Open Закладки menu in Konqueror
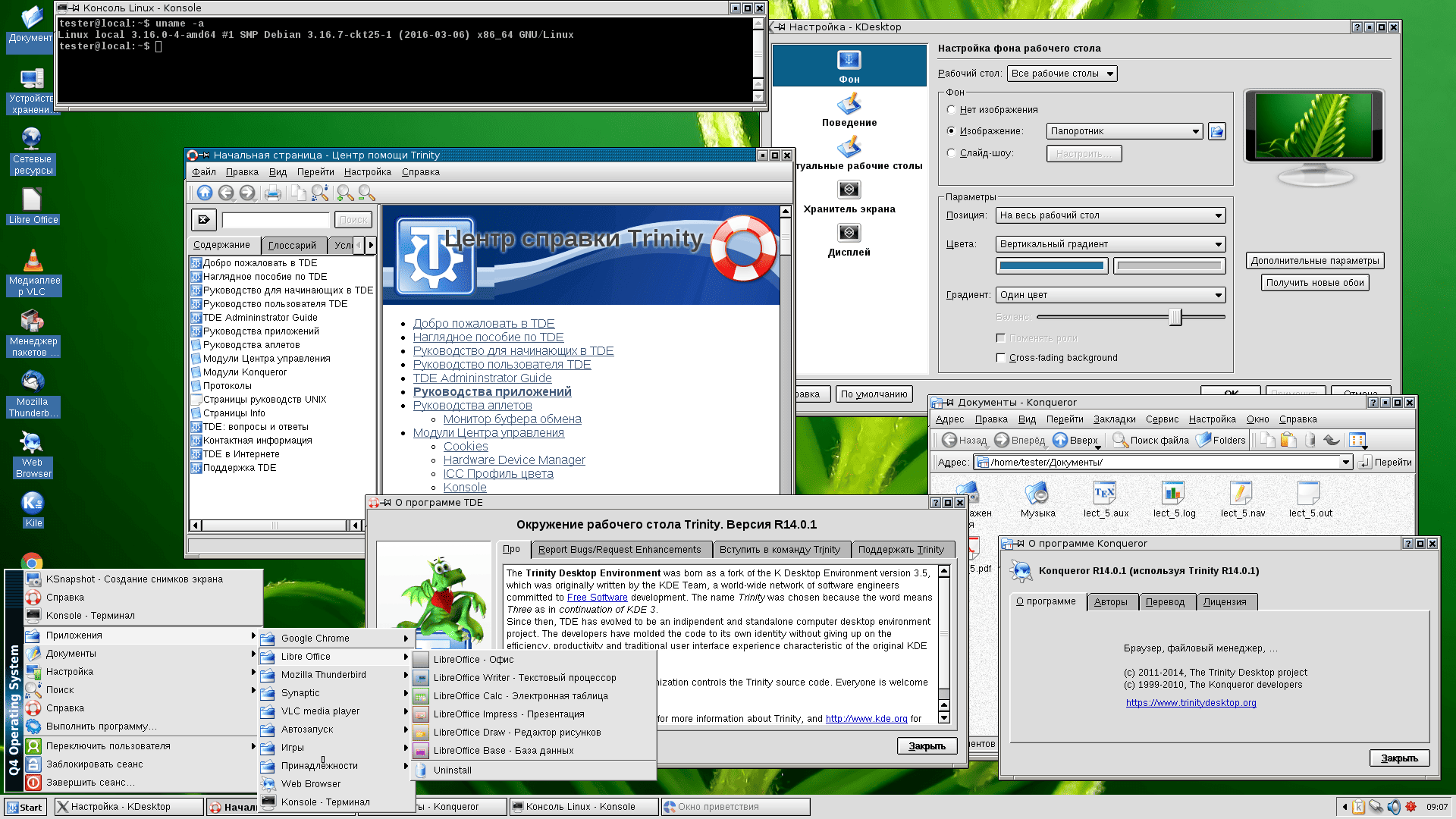 click(1115, 419)
